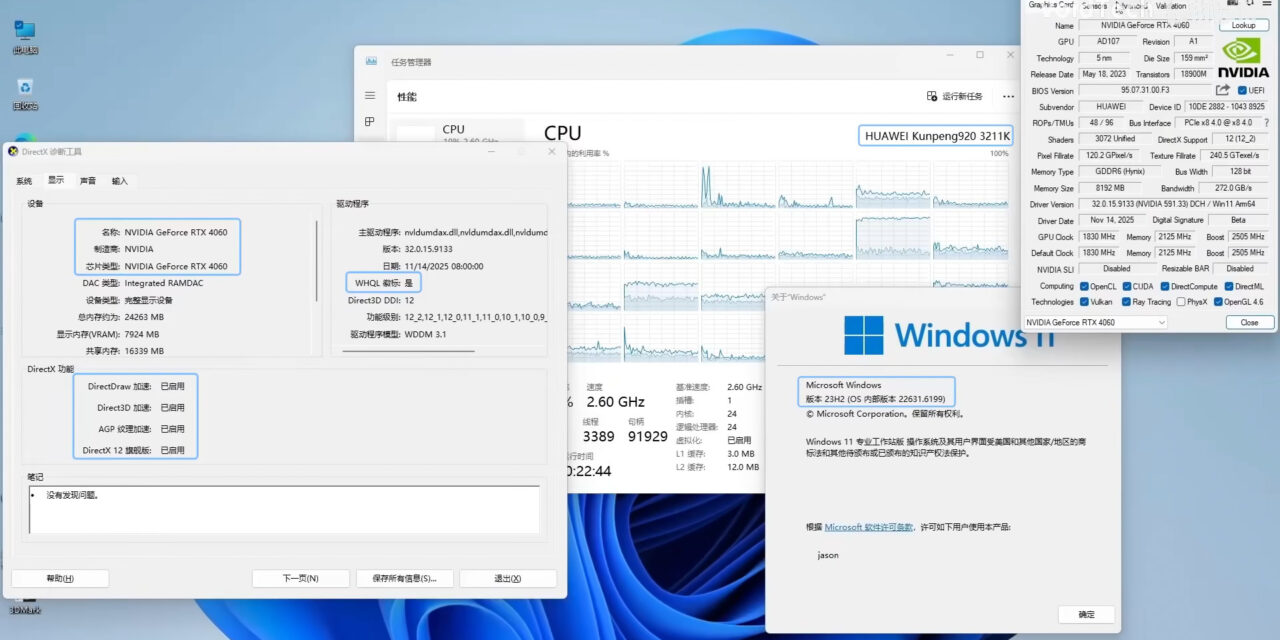Click the Lookup button in GPU-Z

(1243, 25)
